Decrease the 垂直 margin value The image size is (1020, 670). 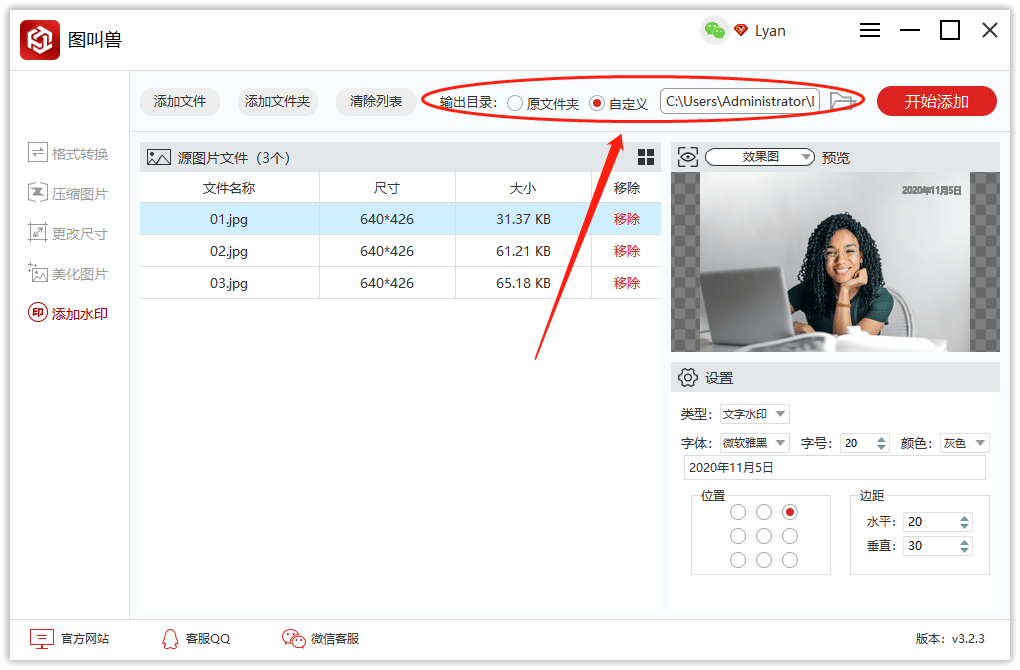(964, 550)
